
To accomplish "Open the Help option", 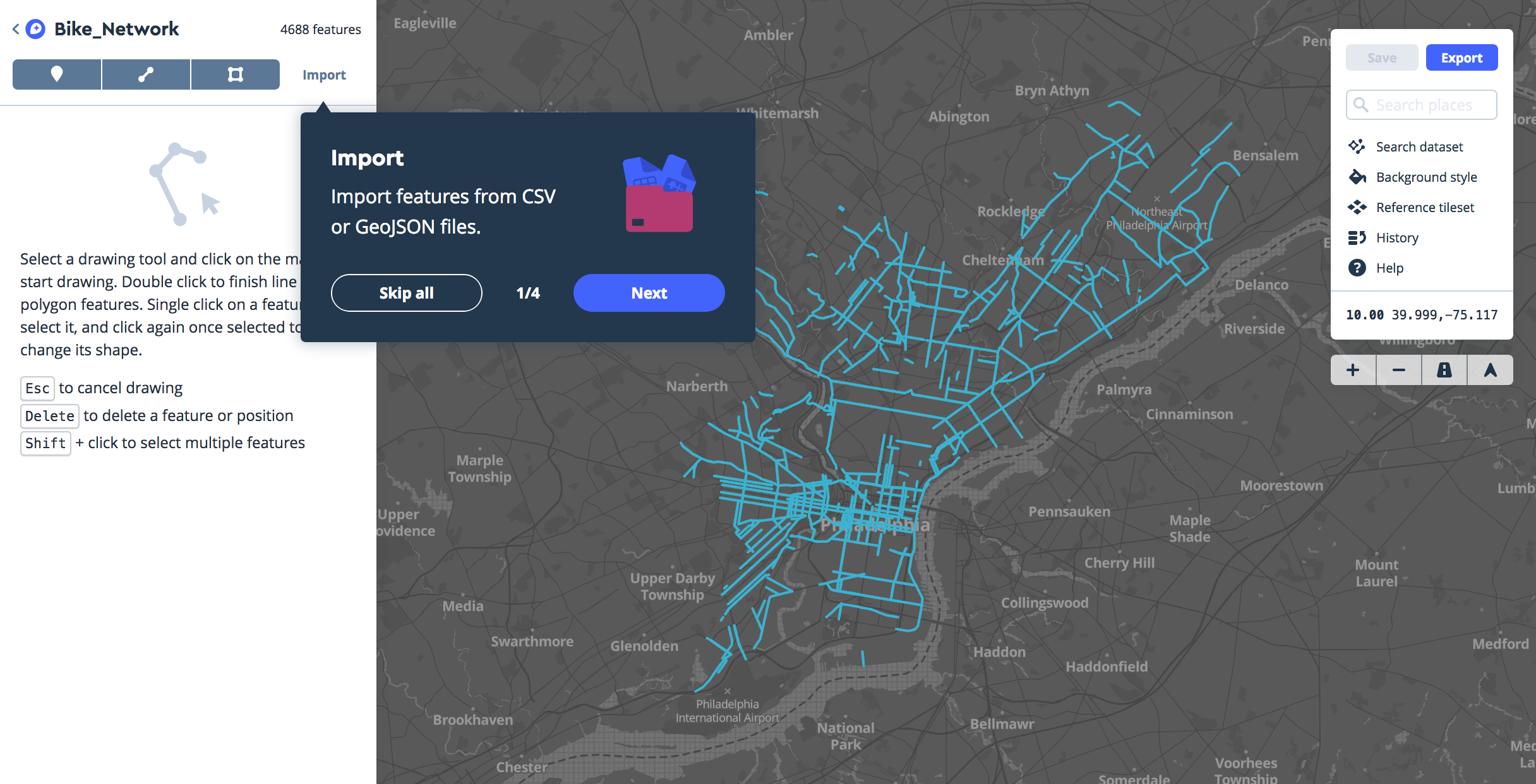I will [x=1389, y=268].
